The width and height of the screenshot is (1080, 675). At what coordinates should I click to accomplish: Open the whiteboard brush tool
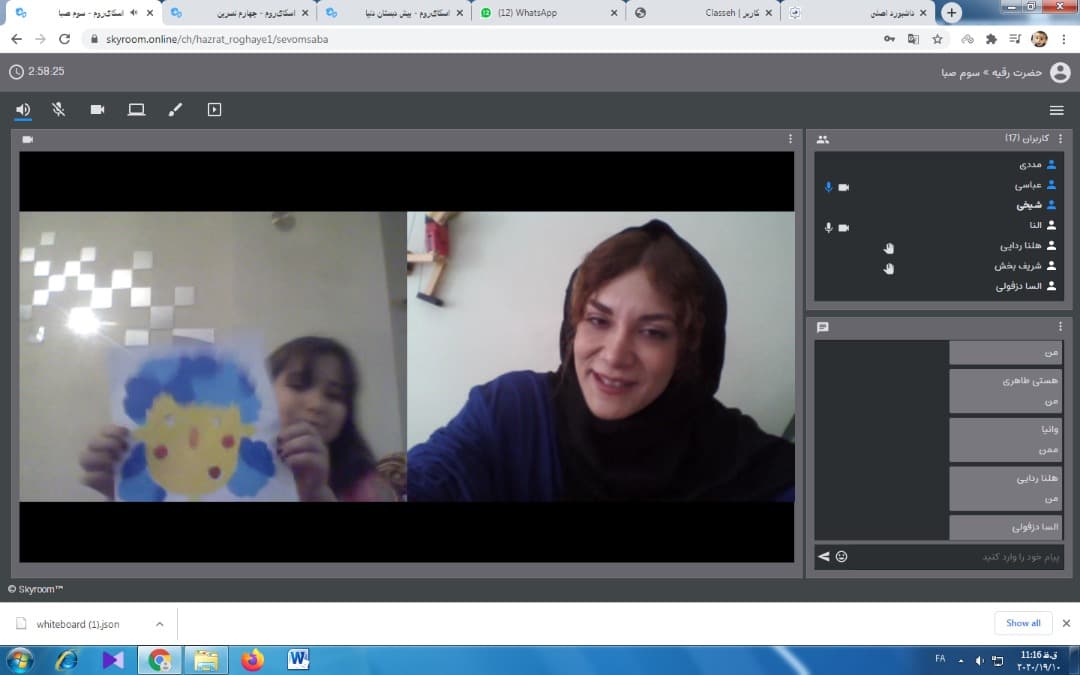[175, 110]
